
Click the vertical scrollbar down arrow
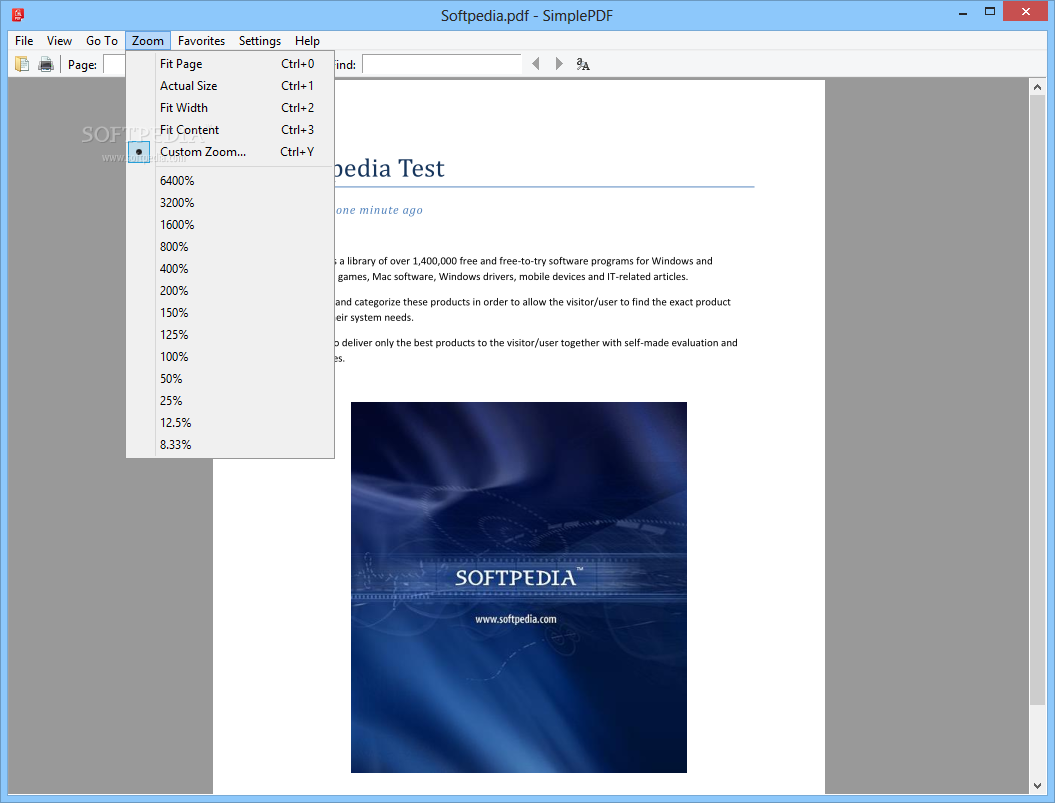[1037, 785]
